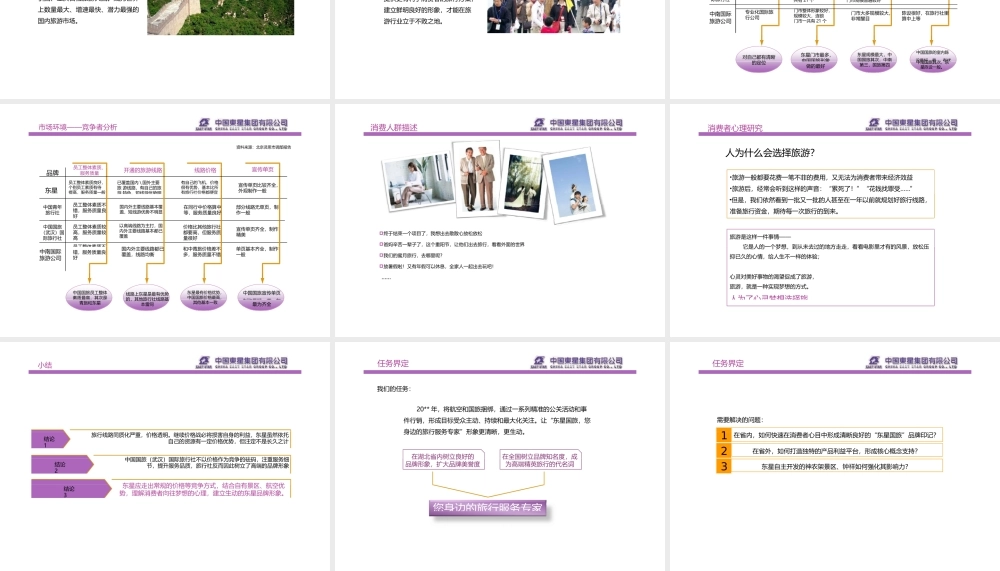Click the orange number 2 box
1000x571 pixels.
723,450
